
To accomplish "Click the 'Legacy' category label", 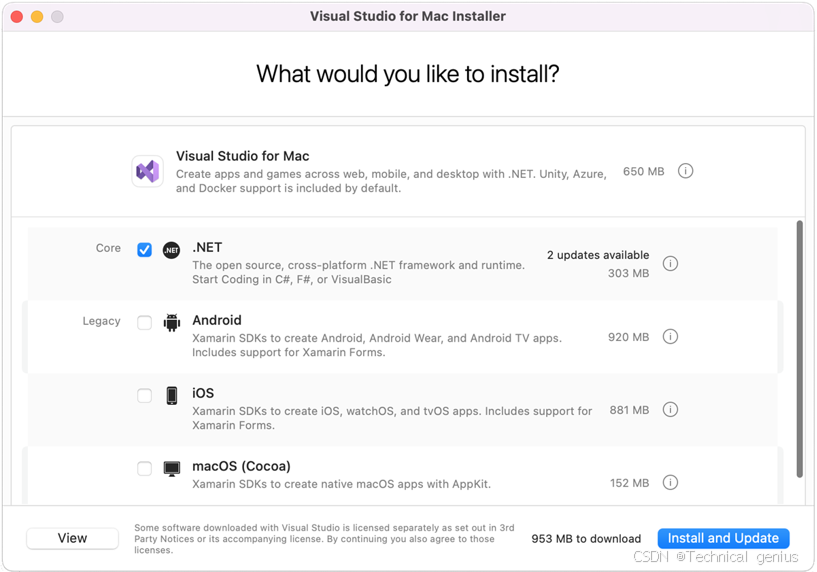I will point(102,321).
